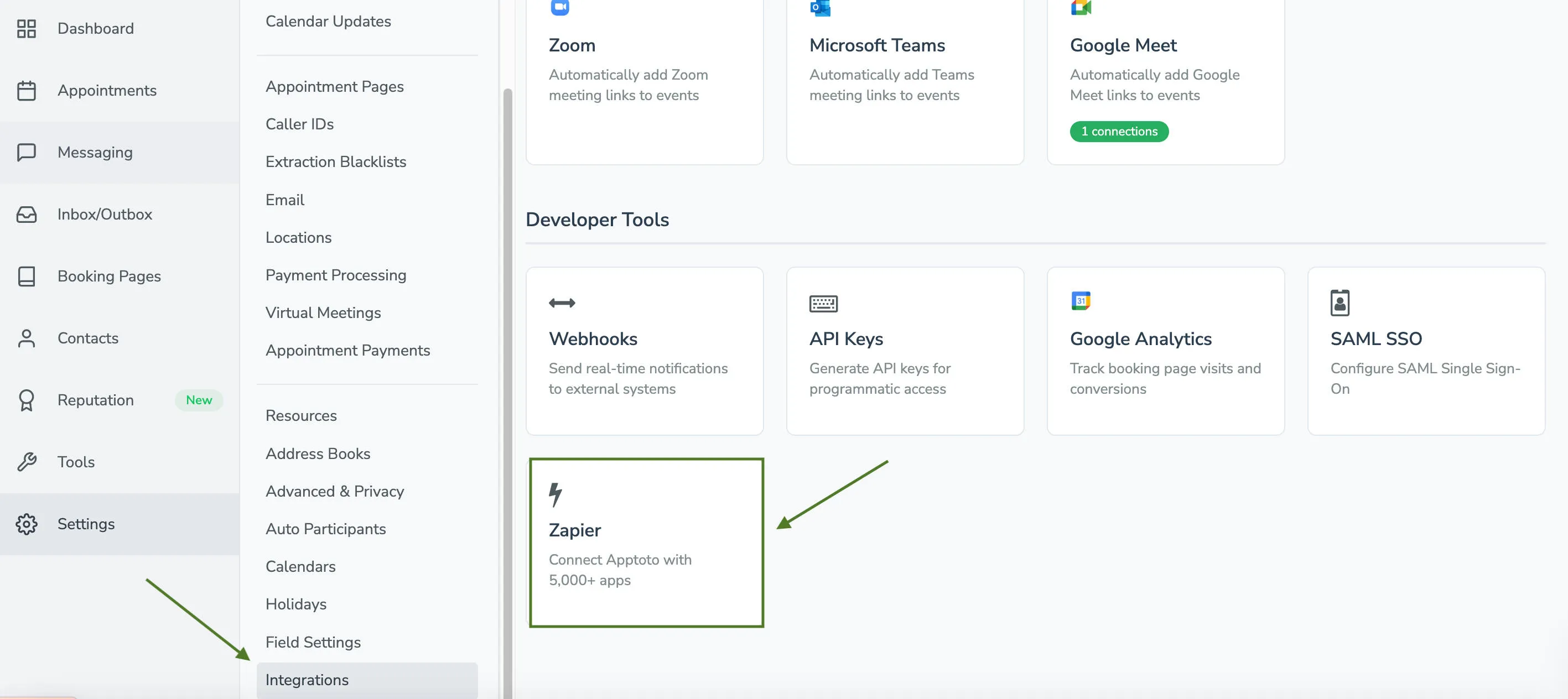Click the Contacts person icon

(x=27, y=338)
